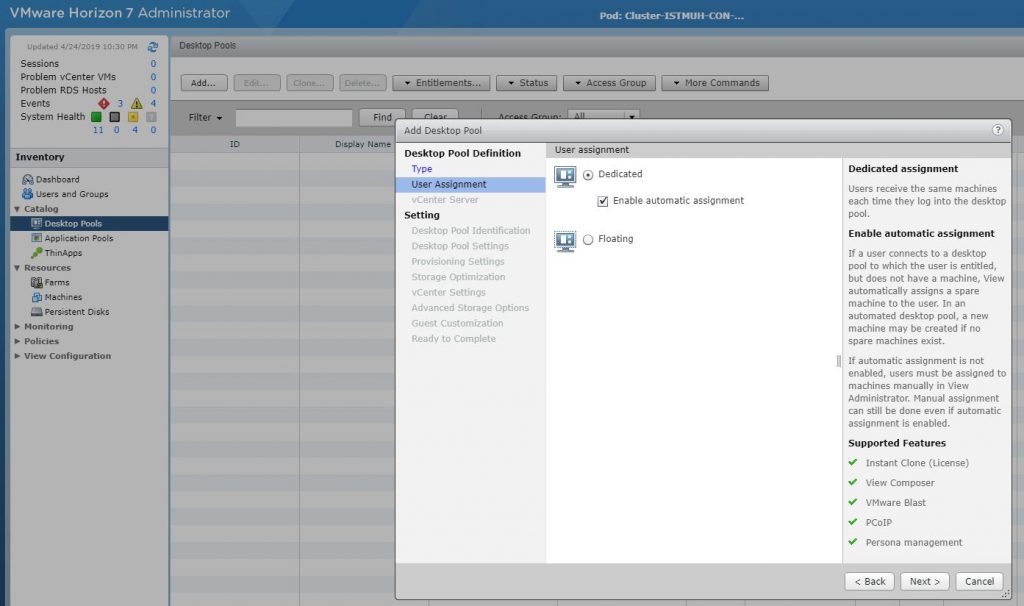Image resolution: width=1024 pixels, height=606 pixels.
Task: Click the Events error count 3
Action: (120, 103)
